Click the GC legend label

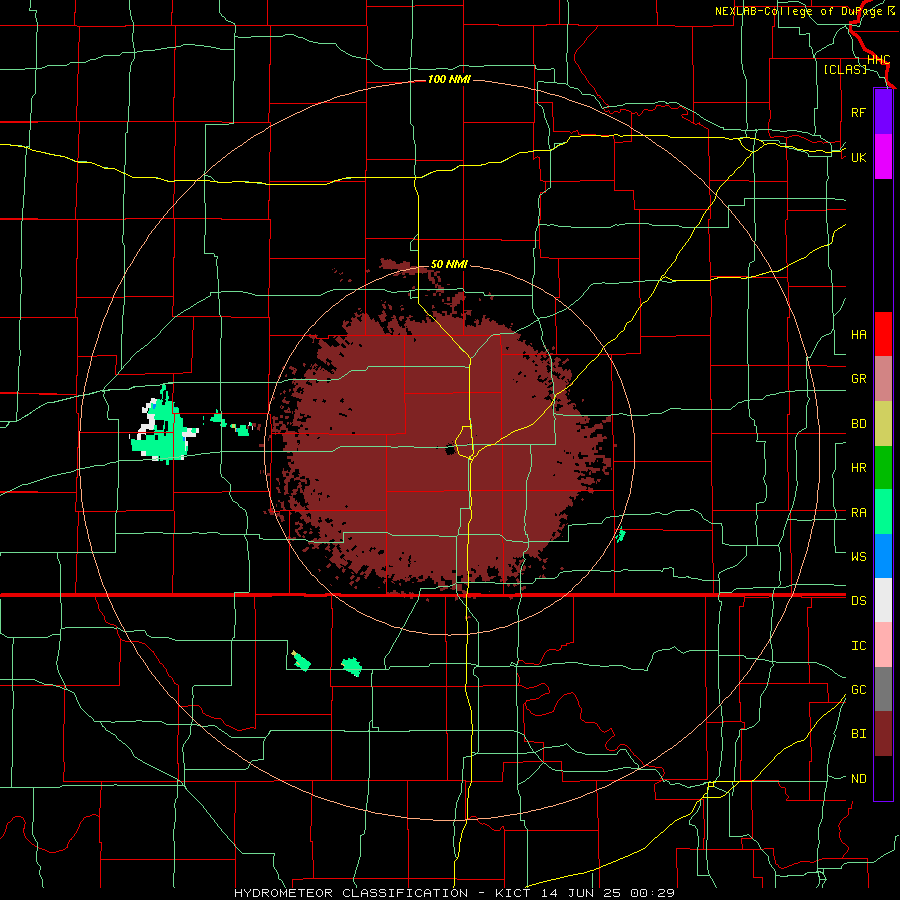[x=858, y=690]
